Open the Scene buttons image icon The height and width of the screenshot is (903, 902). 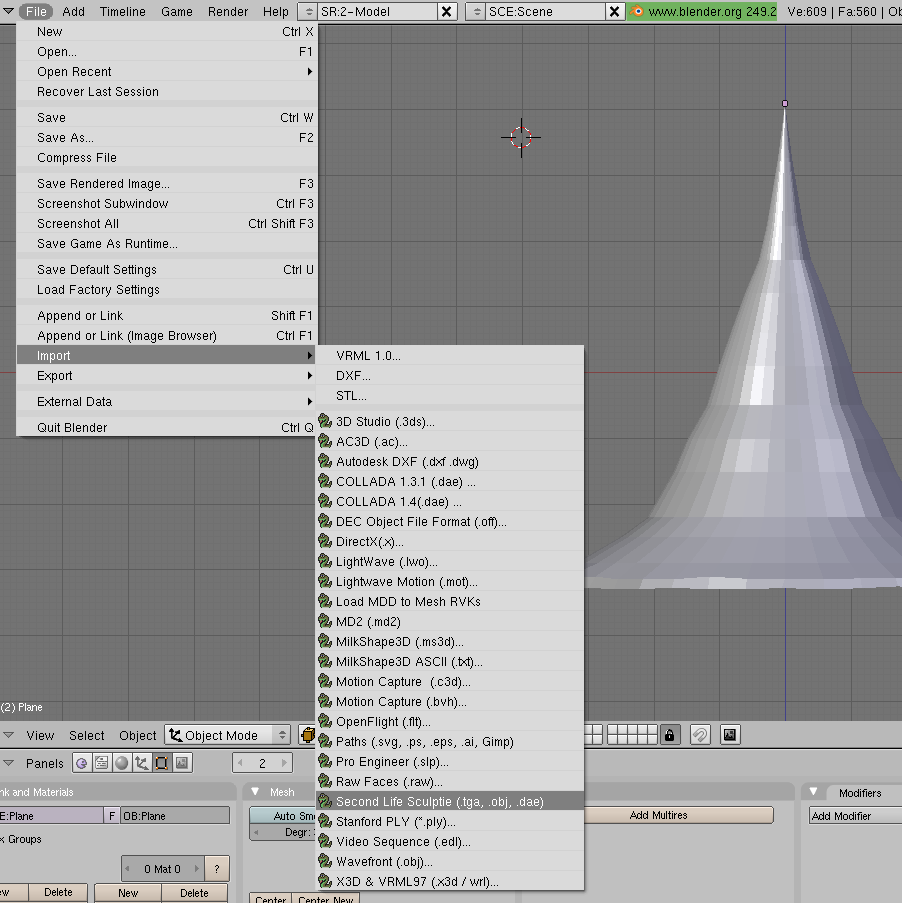(182, 763)
